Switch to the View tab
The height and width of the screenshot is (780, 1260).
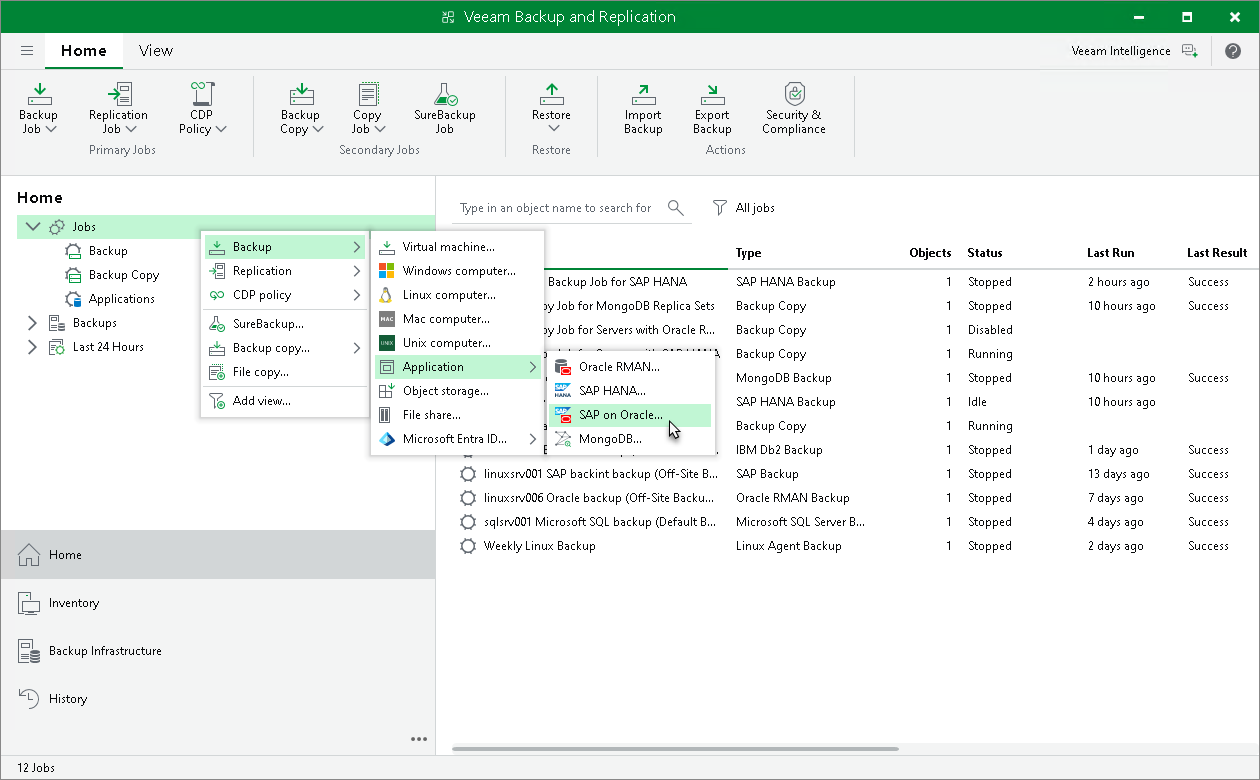pos(155,51)
